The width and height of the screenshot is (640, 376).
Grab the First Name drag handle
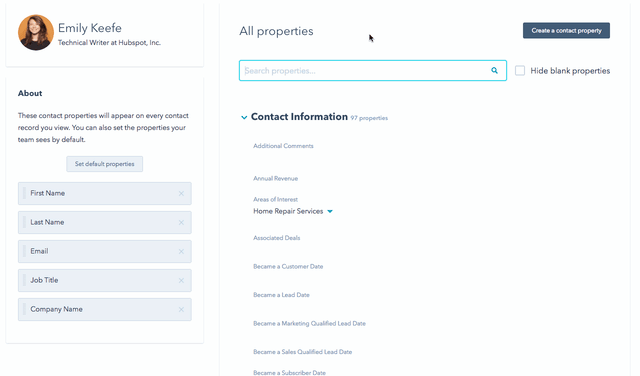coord(24,193)
